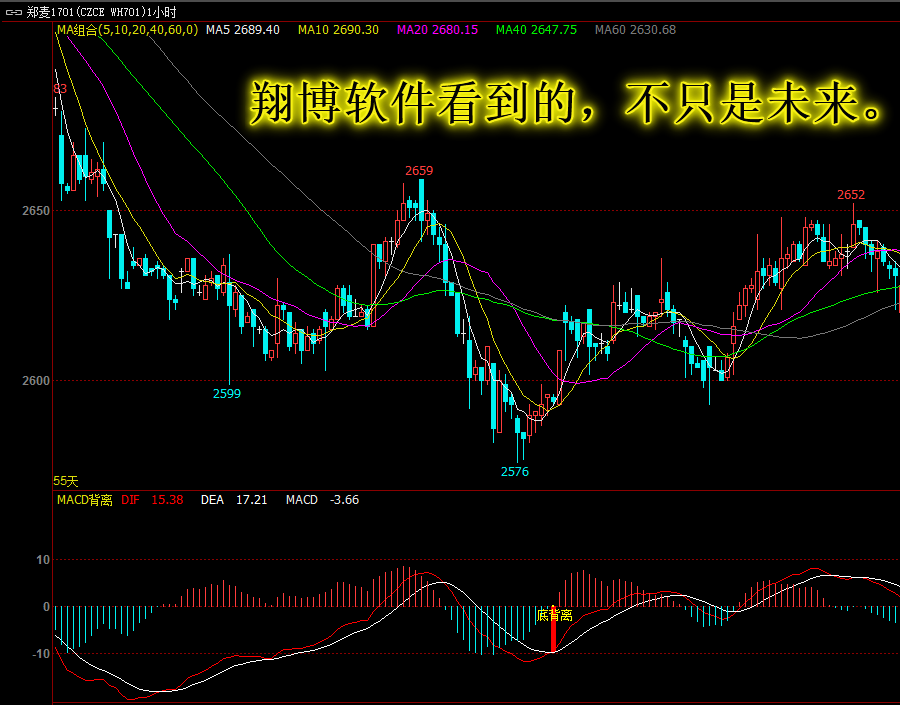The height and width of the screenshot is (705, 900).
Task: Click the MACD背离 indicator name
Action: coord(84,500)
